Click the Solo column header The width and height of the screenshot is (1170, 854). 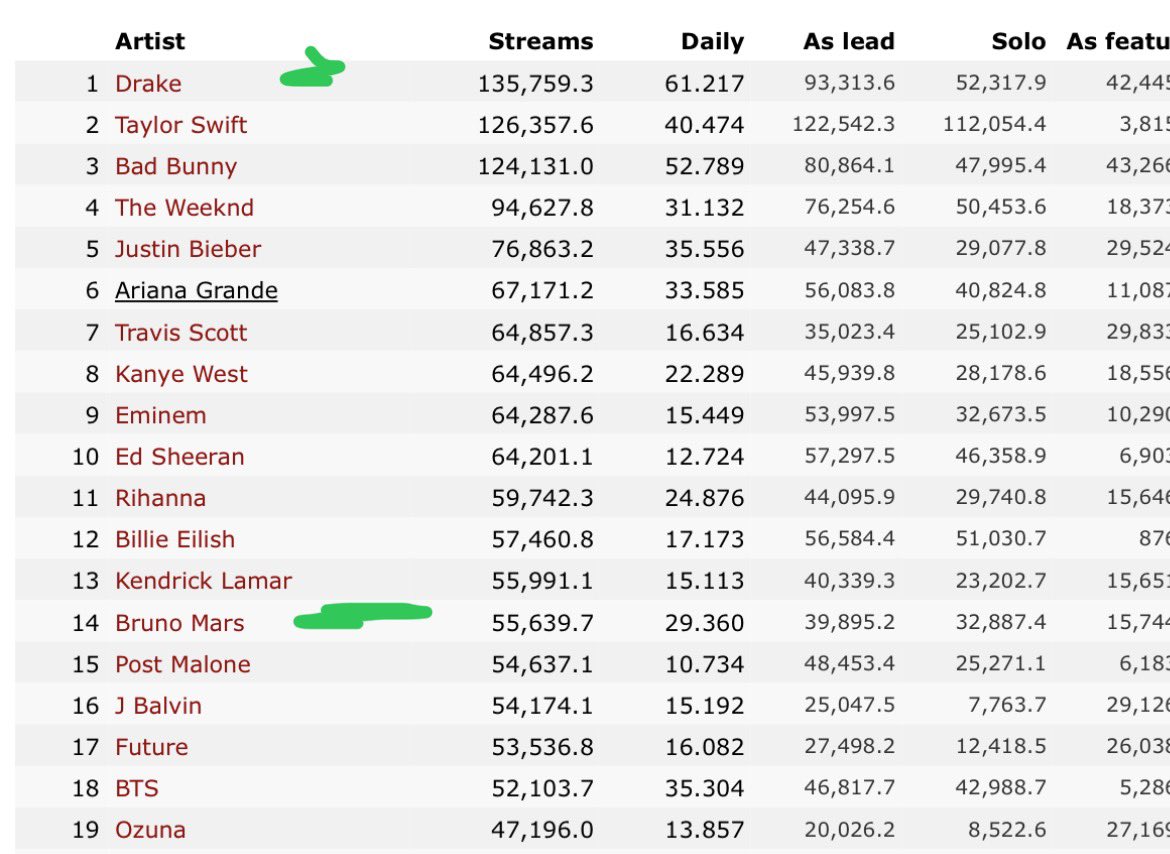click(x=1019, y=42)
